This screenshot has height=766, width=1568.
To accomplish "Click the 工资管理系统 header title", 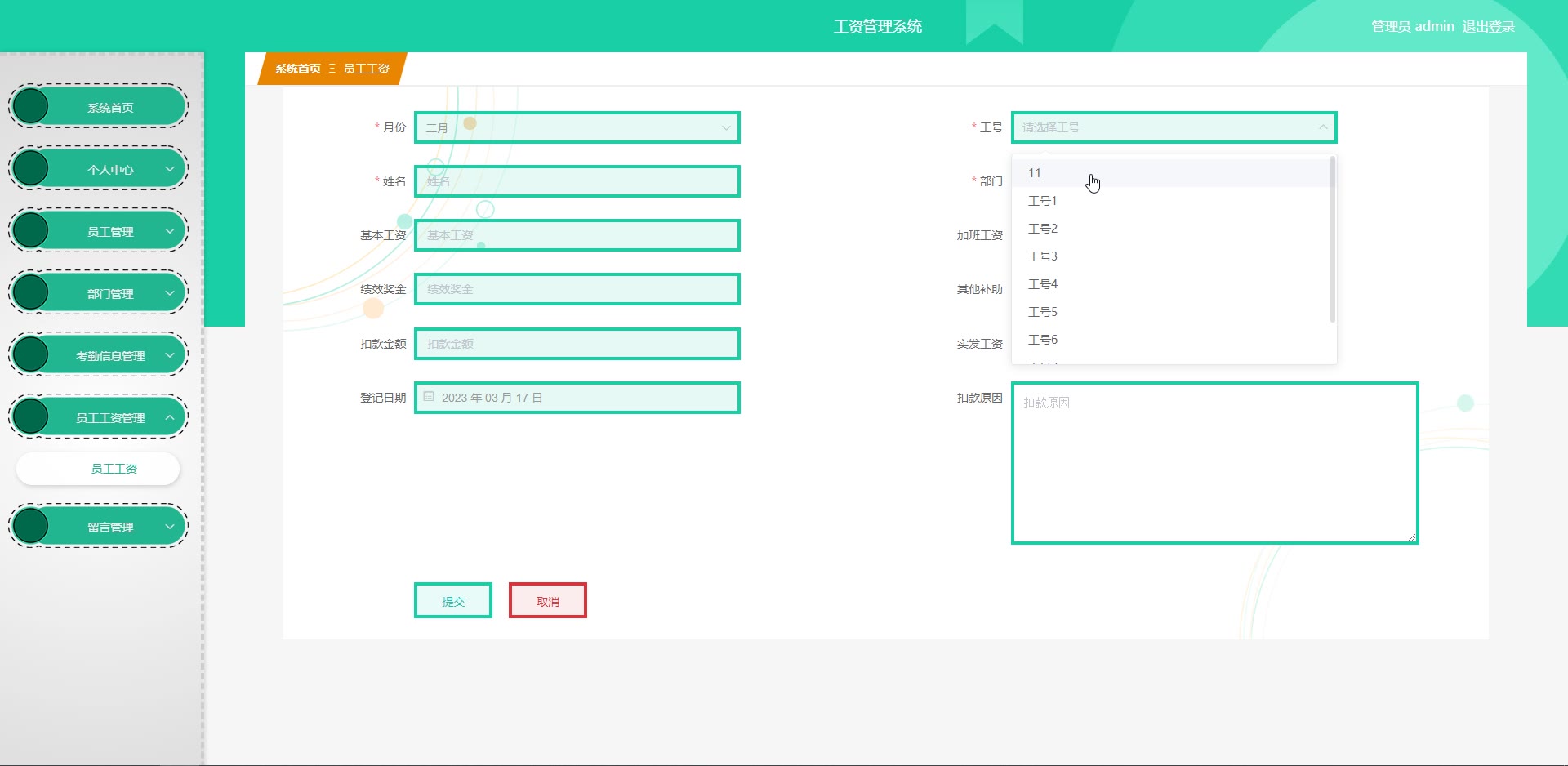I will (x=878, y=26).
